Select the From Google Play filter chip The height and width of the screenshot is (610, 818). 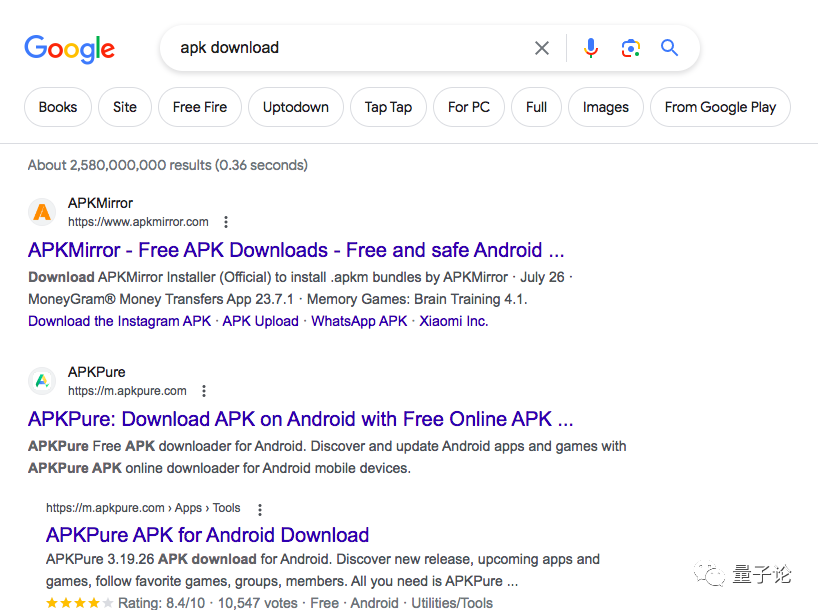[x=720, y=107]
